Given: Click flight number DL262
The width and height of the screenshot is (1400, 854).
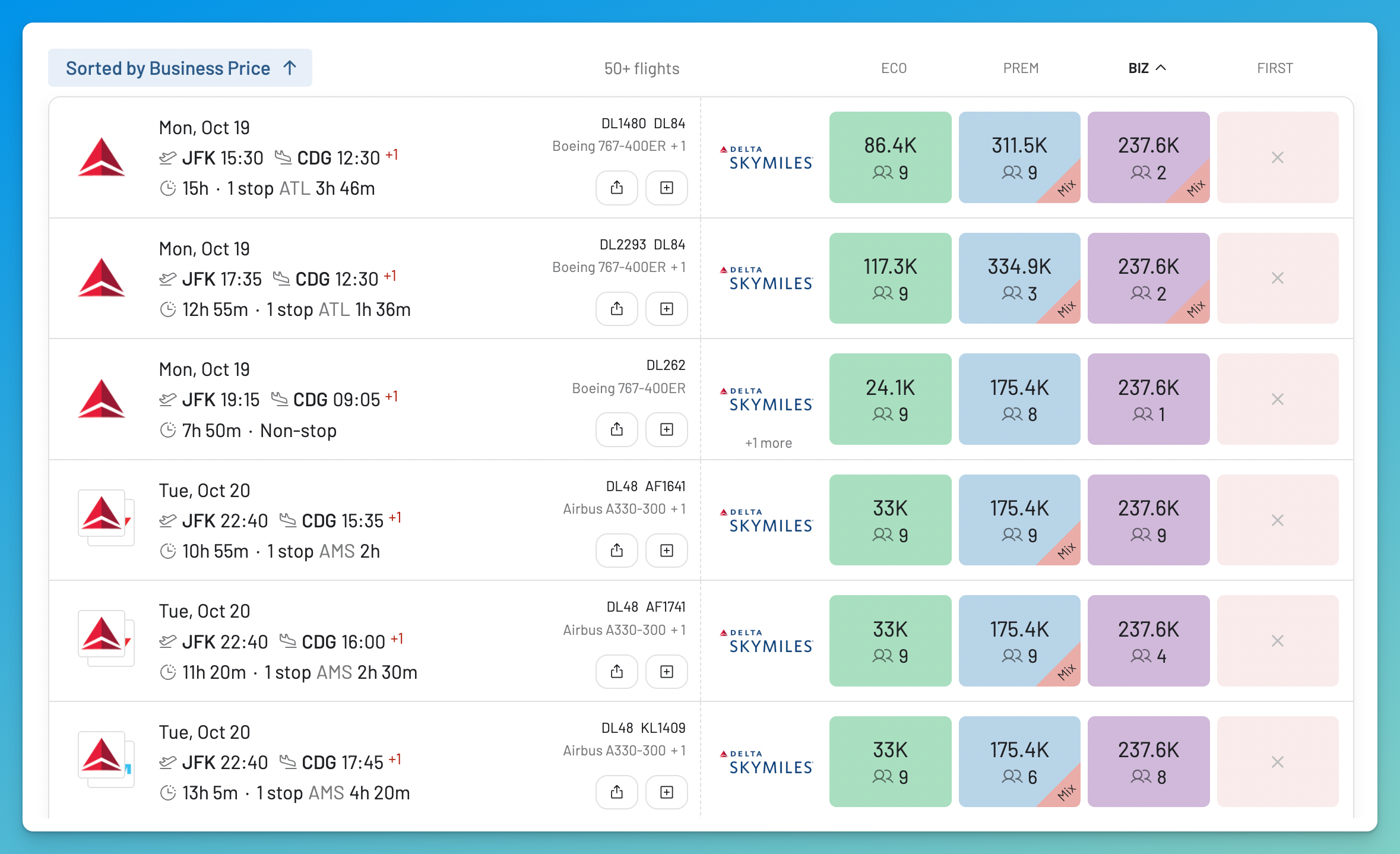Looking at the screenshot, I should [x=666, y=365].
